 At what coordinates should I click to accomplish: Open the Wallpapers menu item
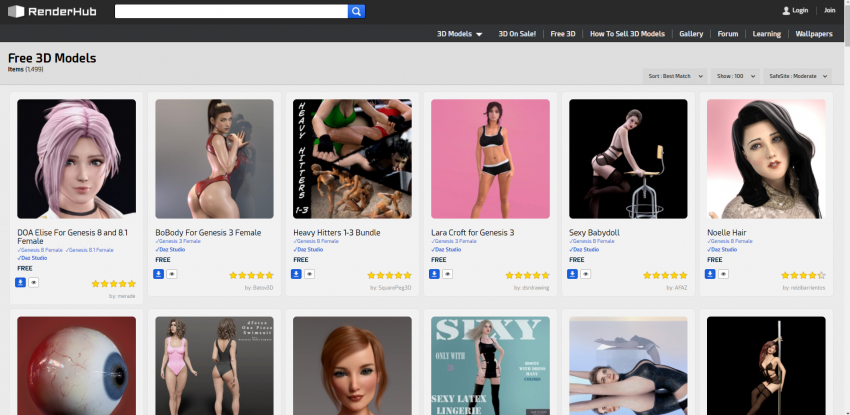(x=814, y=34)
